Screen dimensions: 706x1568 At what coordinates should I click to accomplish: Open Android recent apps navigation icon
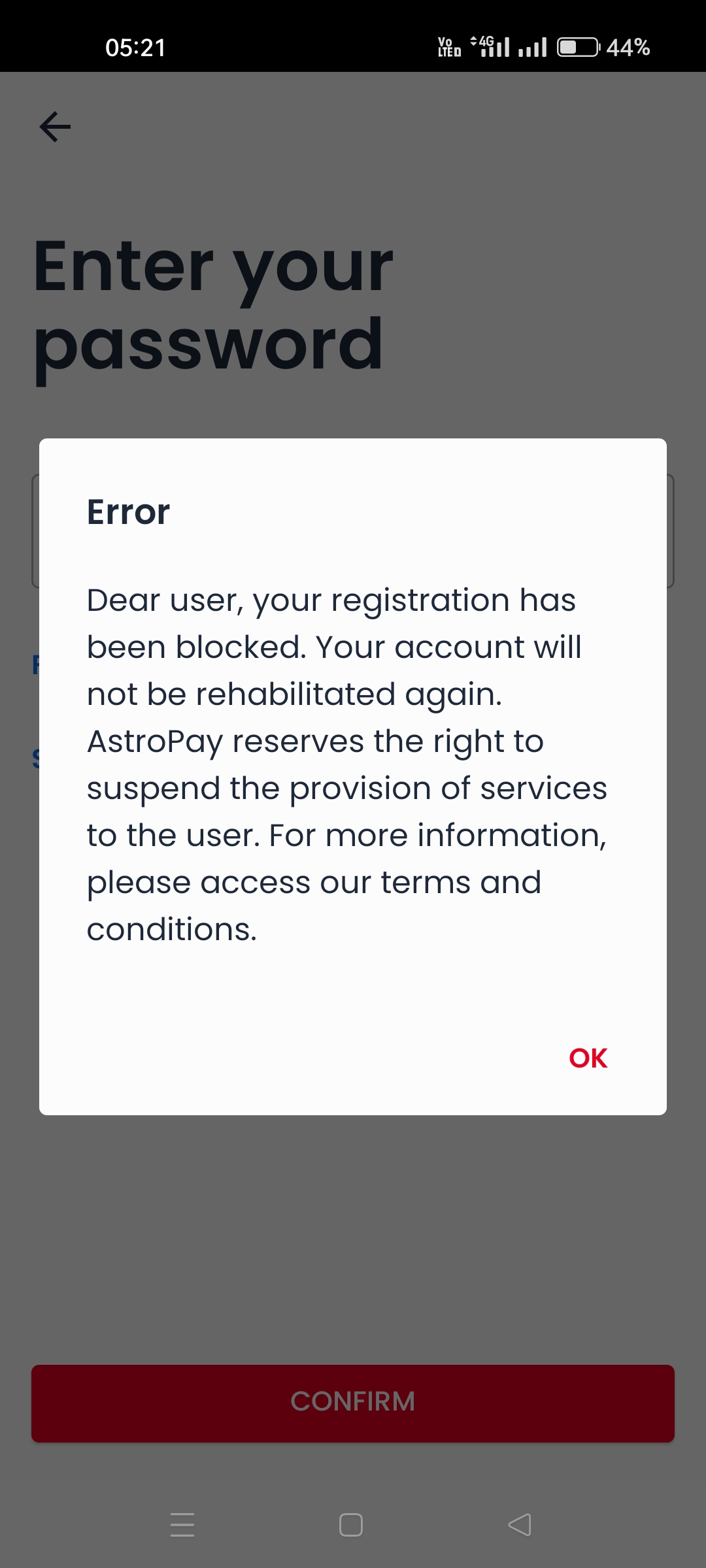(x=182, y=1524)
